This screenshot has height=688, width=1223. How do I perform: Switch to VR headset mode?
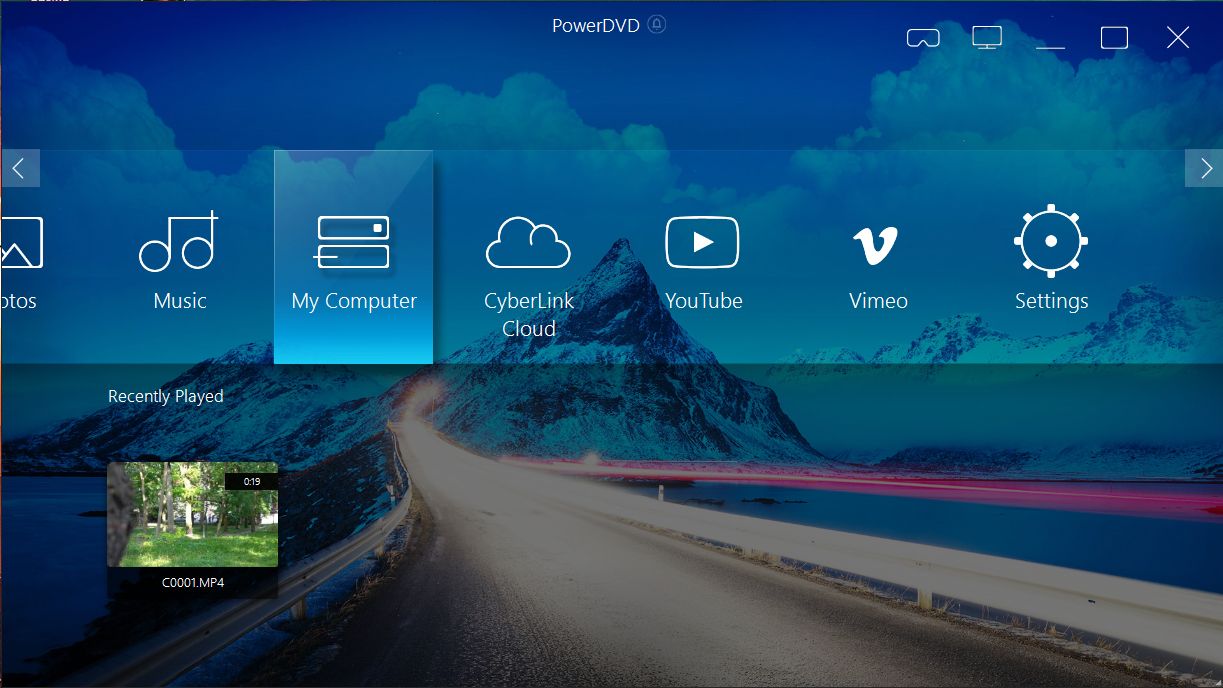coord(923,38)
